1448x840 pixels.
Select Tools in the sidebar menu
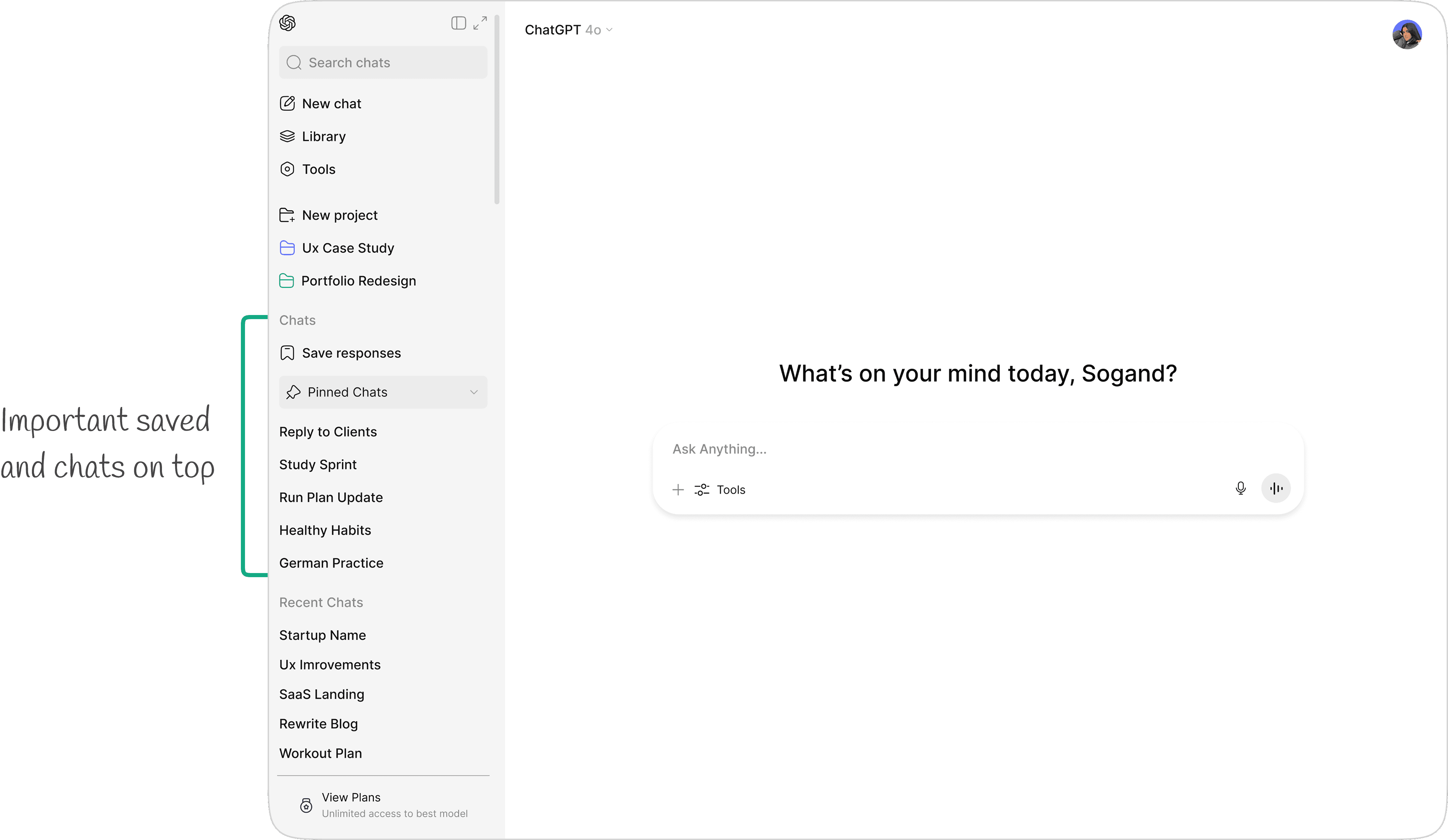click(x=318, y=170)
